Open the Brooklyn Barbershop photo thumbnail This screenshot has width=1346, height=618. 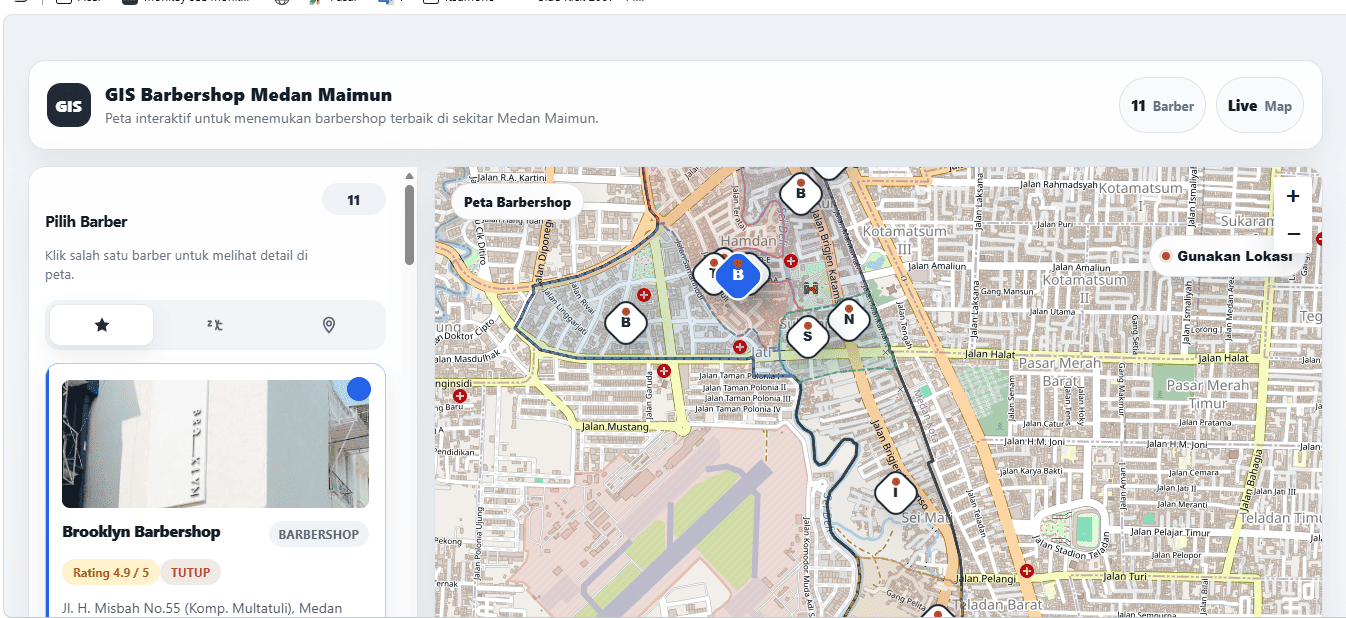[x=215, y=444]
